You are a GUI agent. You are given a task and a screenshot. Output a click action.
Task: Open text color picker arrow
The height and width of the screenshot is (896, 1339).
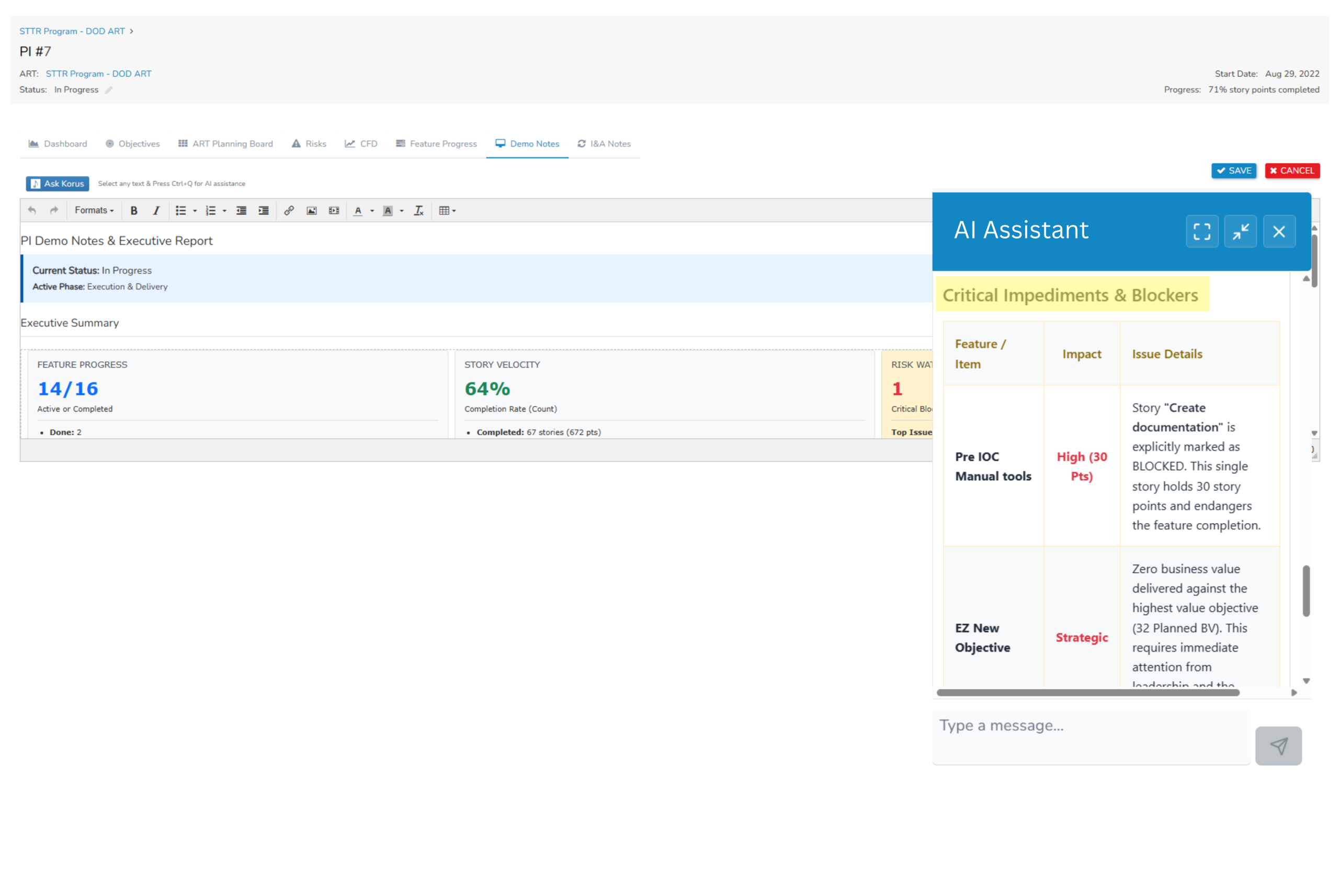click(372, 211)
